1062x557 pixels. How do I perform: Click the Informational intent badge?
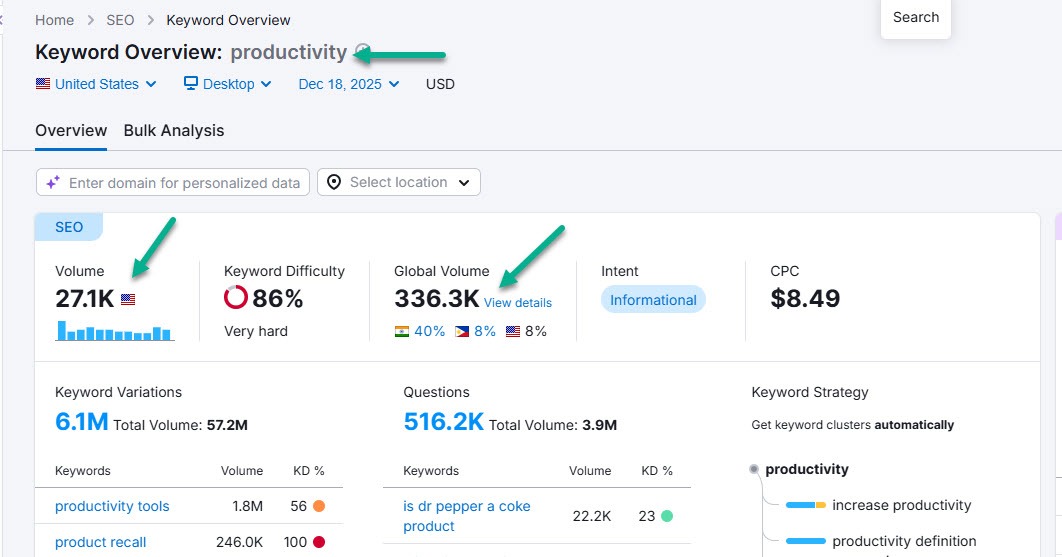653,300
